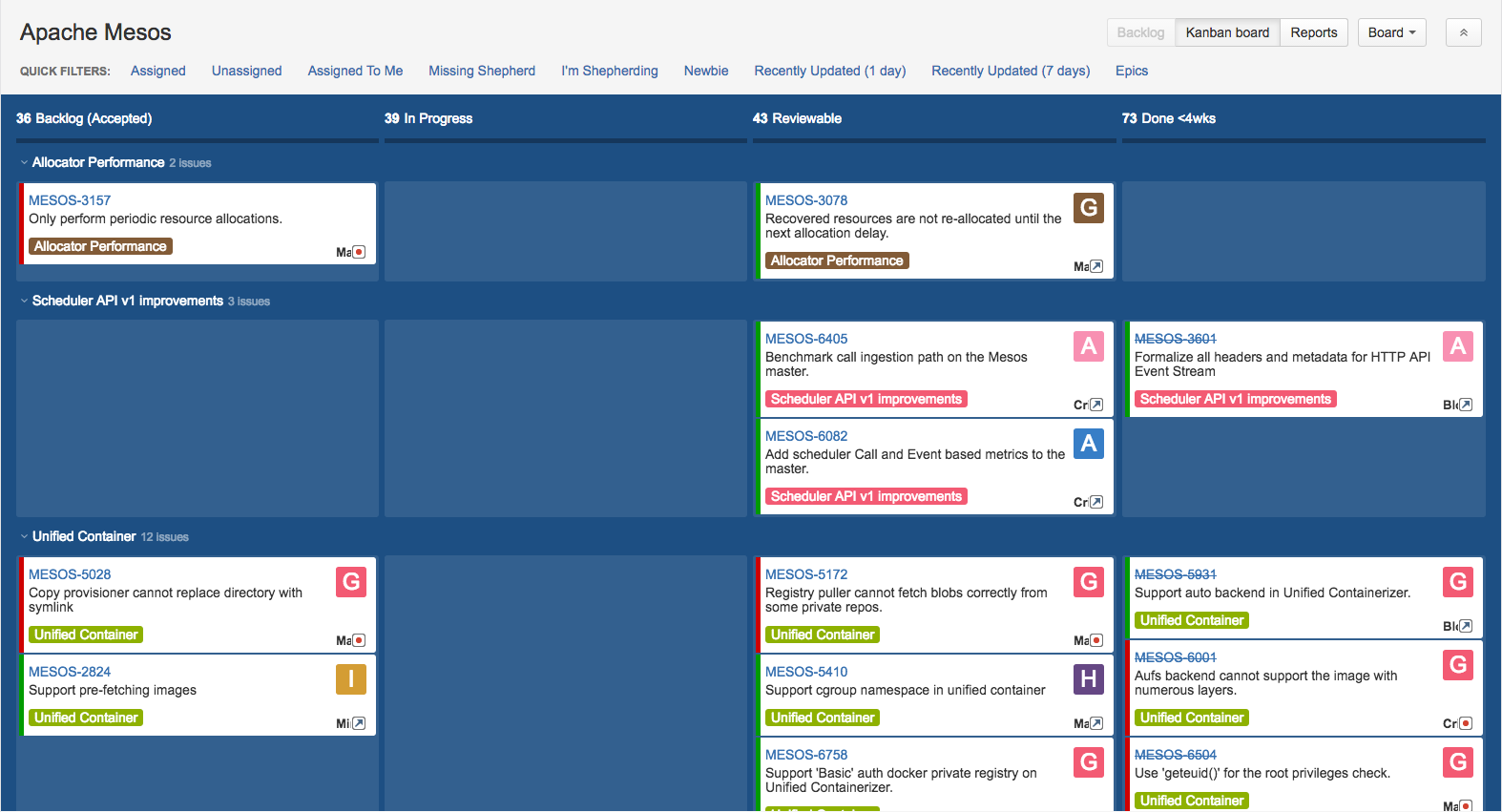Open issue MESOS-5410 link
Screen dimensions: 1502x812
[806, 672]
